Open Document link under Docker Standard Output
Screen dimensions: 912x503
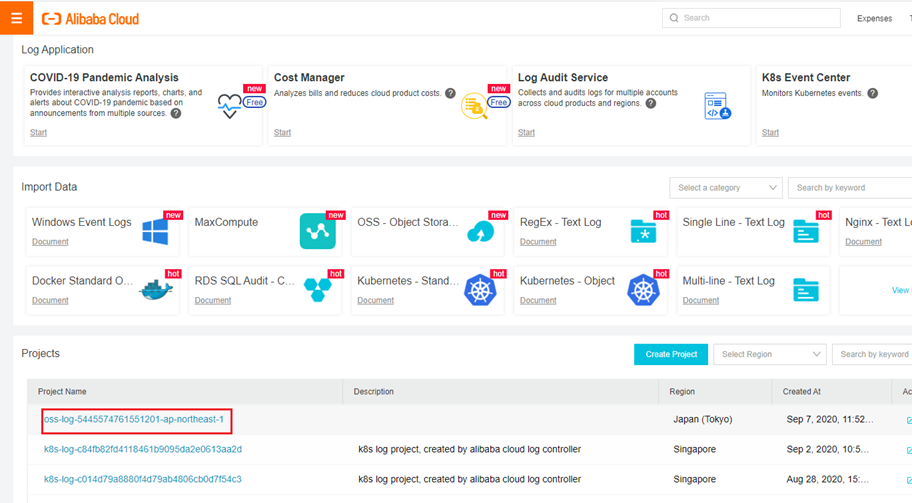[50, 301]
